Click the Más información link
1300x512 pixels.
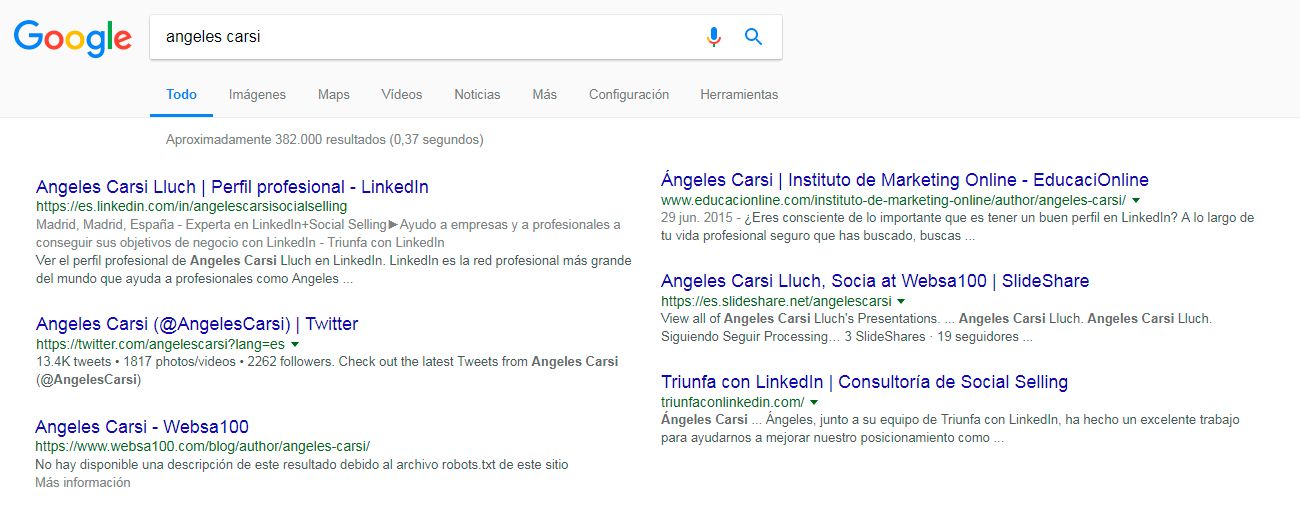[82, 483]
